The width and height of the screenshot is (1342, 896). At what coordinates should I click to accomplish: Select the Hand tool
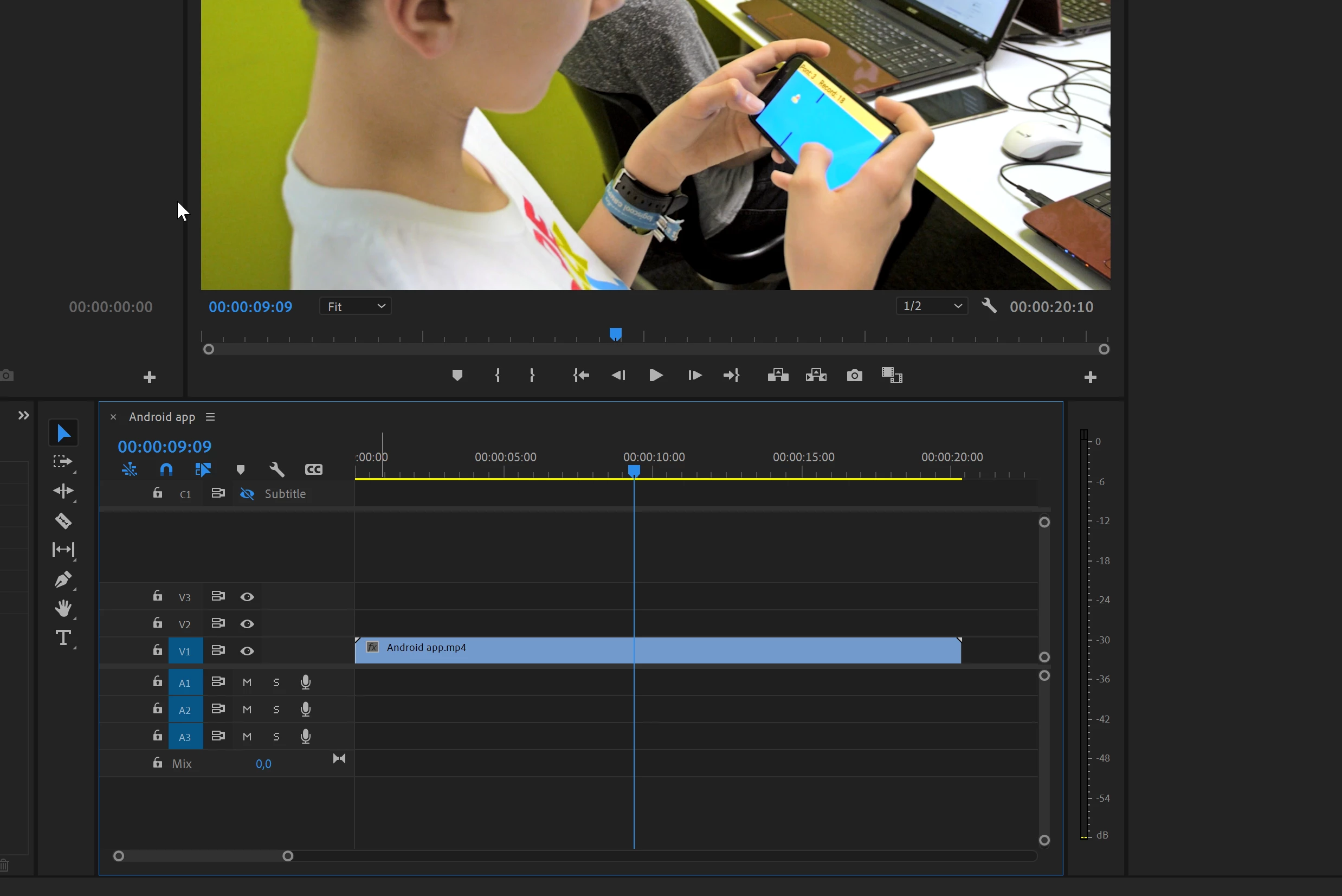click(x=63, y=609)
